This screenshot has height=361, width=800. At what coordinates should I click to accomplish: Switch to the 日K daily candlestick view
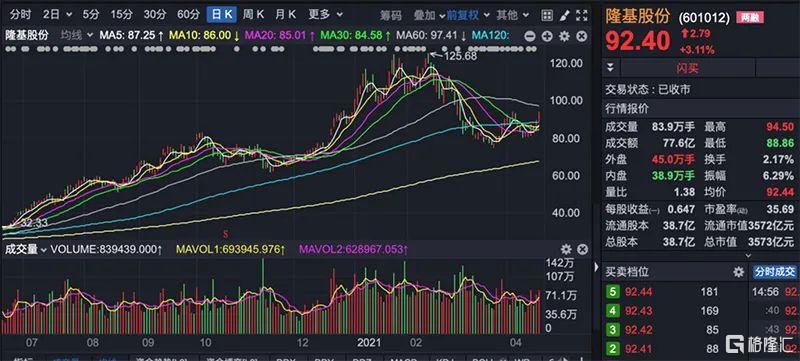coord(221,14)
